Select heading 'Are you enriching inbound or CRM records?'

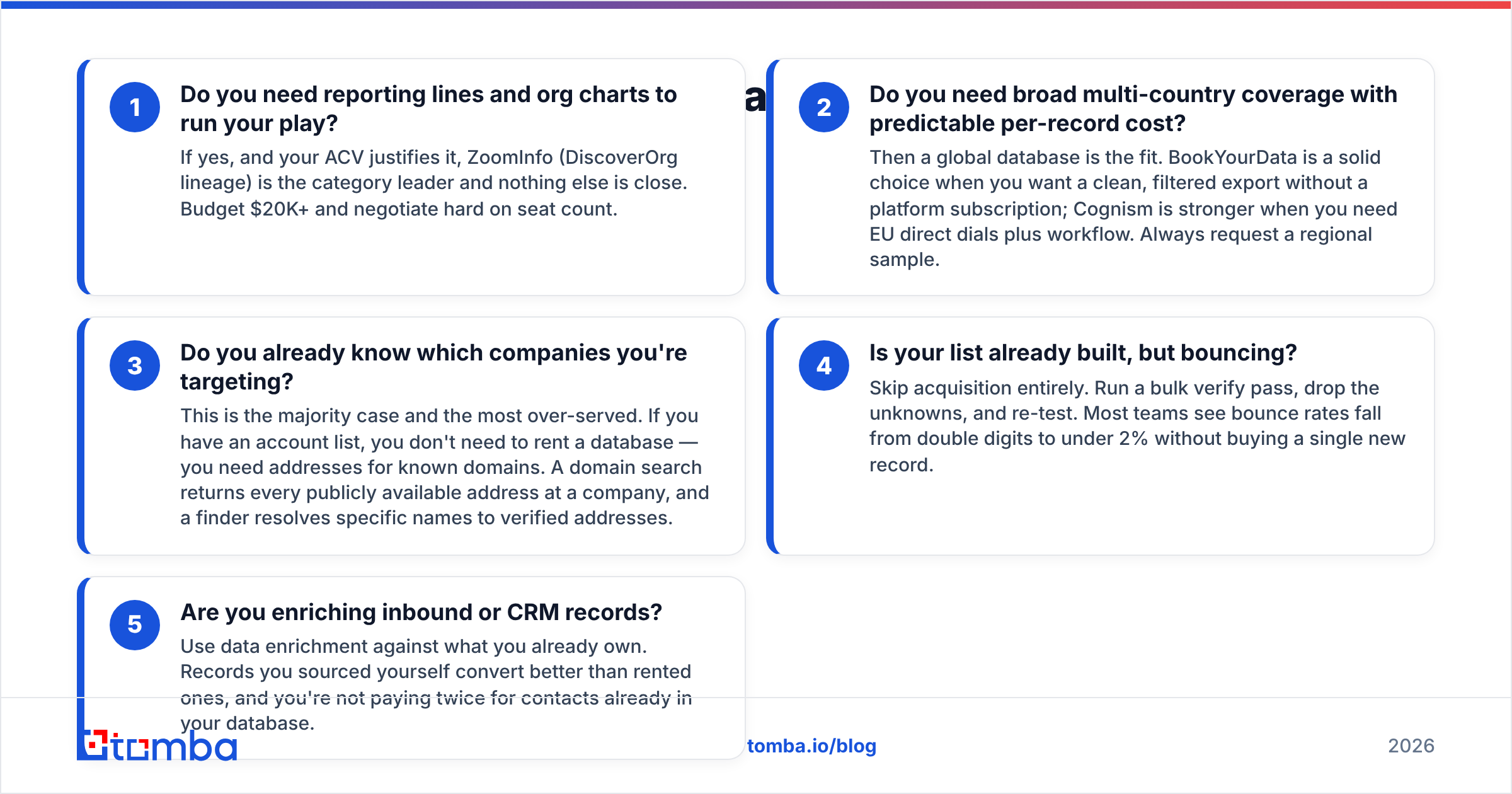pyautogui.click(x=421, y=612)
